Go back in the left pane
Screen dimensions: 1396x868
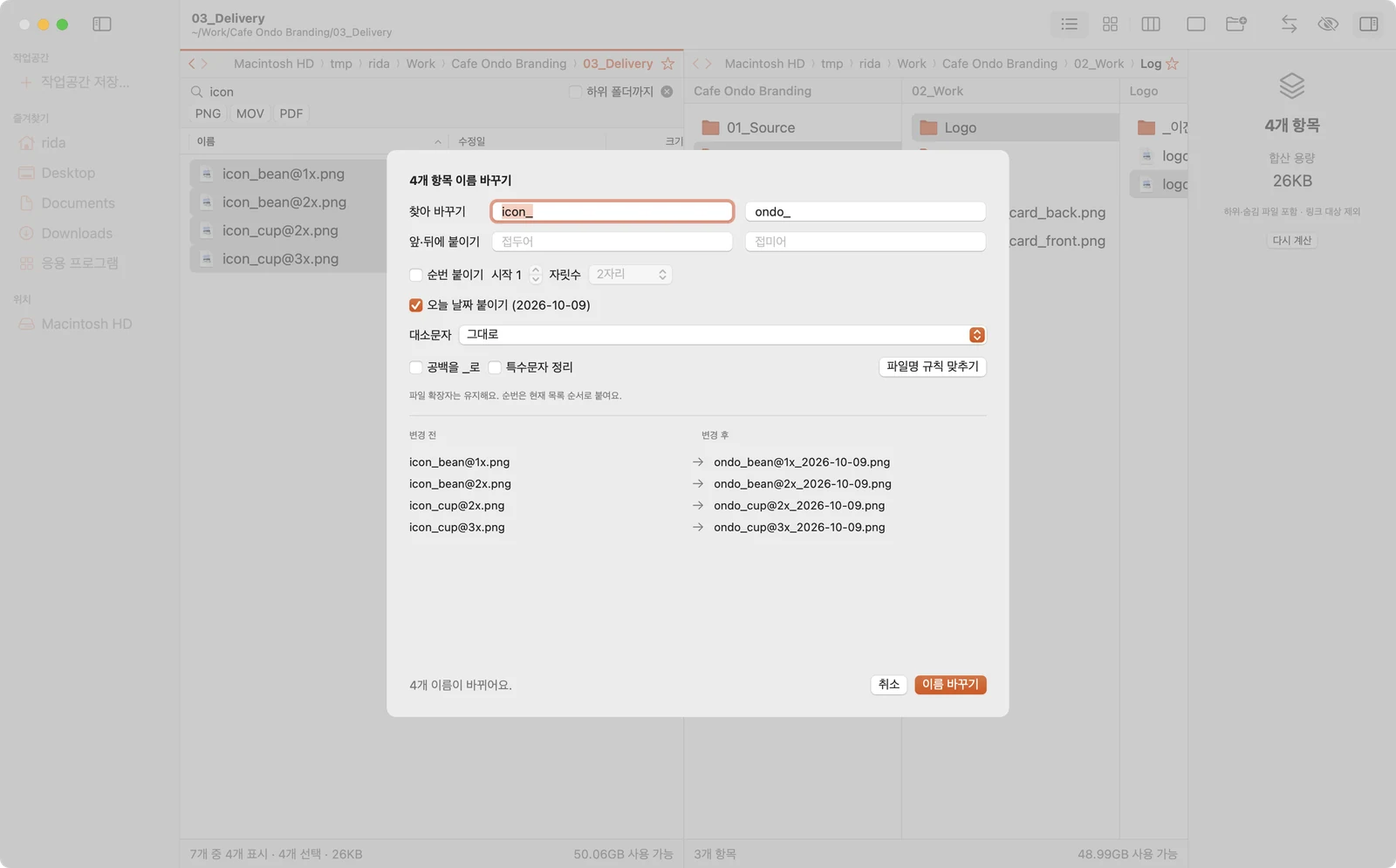[192, 64]
